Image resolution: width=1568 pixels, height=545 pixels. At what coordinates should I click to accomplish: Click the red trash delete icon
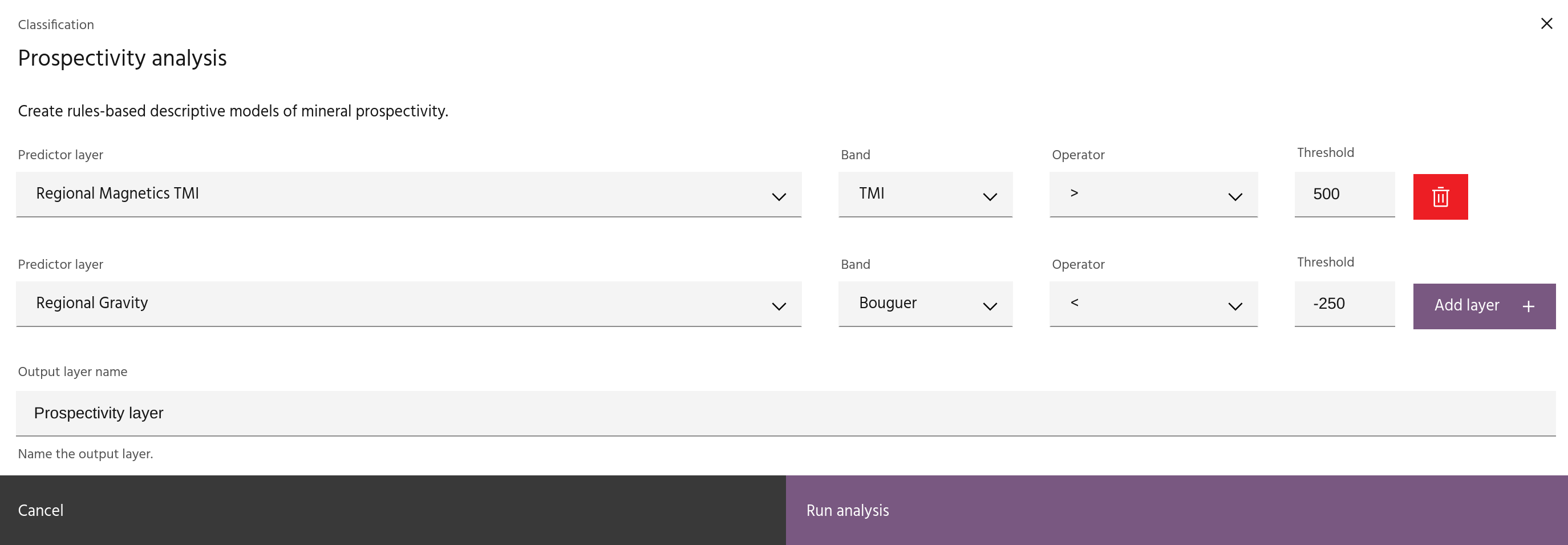point(1440,197)
